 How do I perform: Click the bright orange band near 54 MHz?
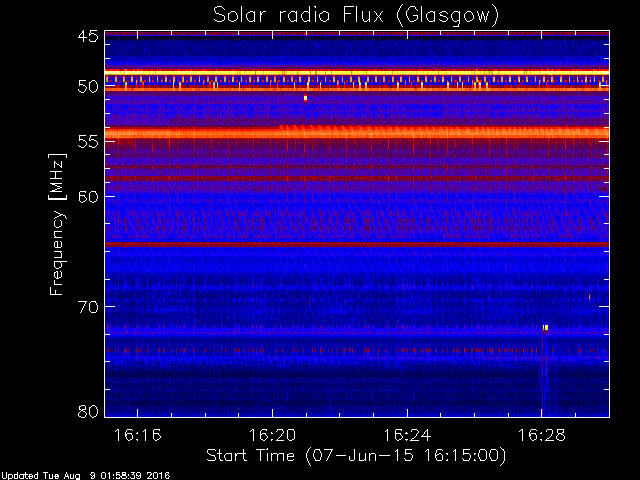click(x=355, y=132)
